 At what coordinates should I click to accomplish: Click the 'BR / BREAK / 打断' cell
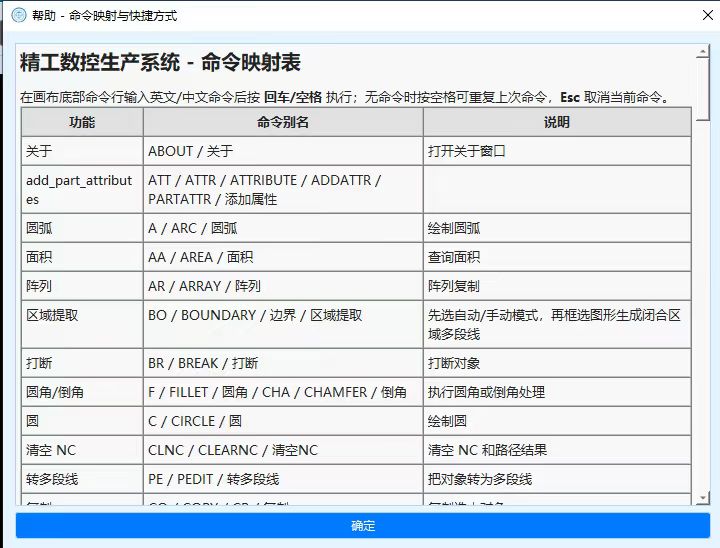(283, 363)
